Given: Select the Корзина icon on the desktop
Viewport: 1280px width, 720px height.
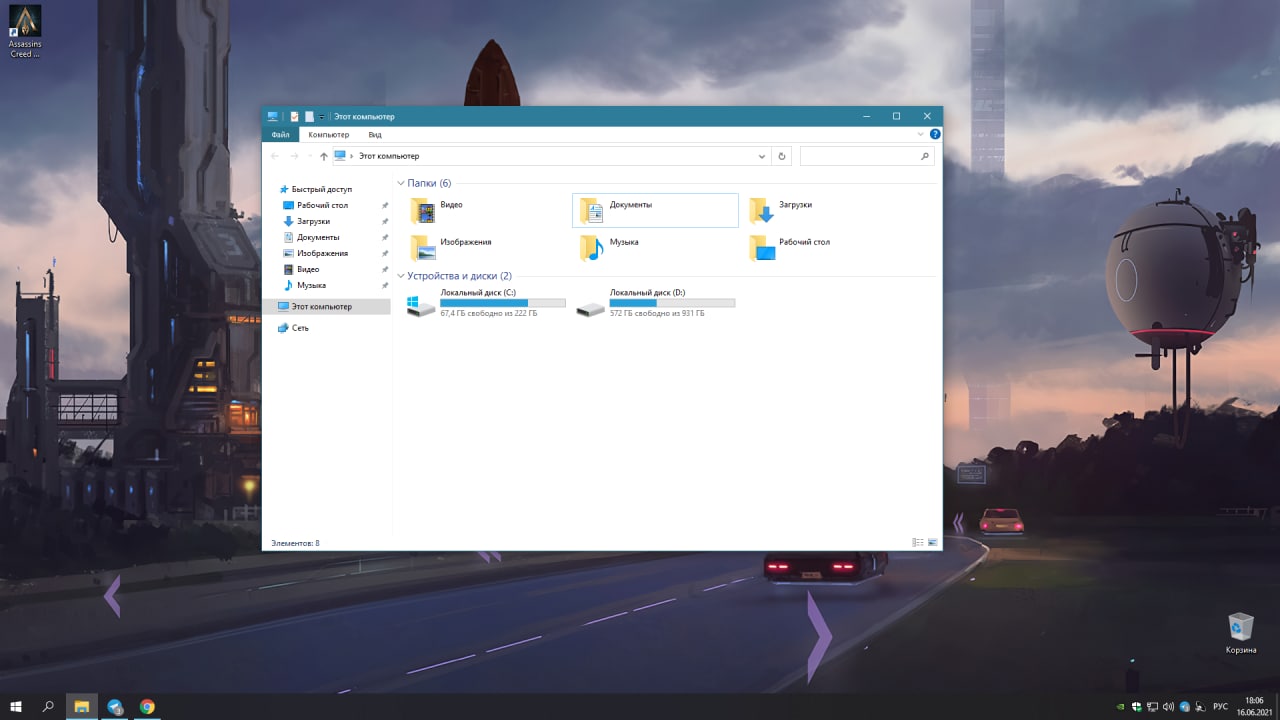Looking at the screenshot, I should click(1240, 634).
